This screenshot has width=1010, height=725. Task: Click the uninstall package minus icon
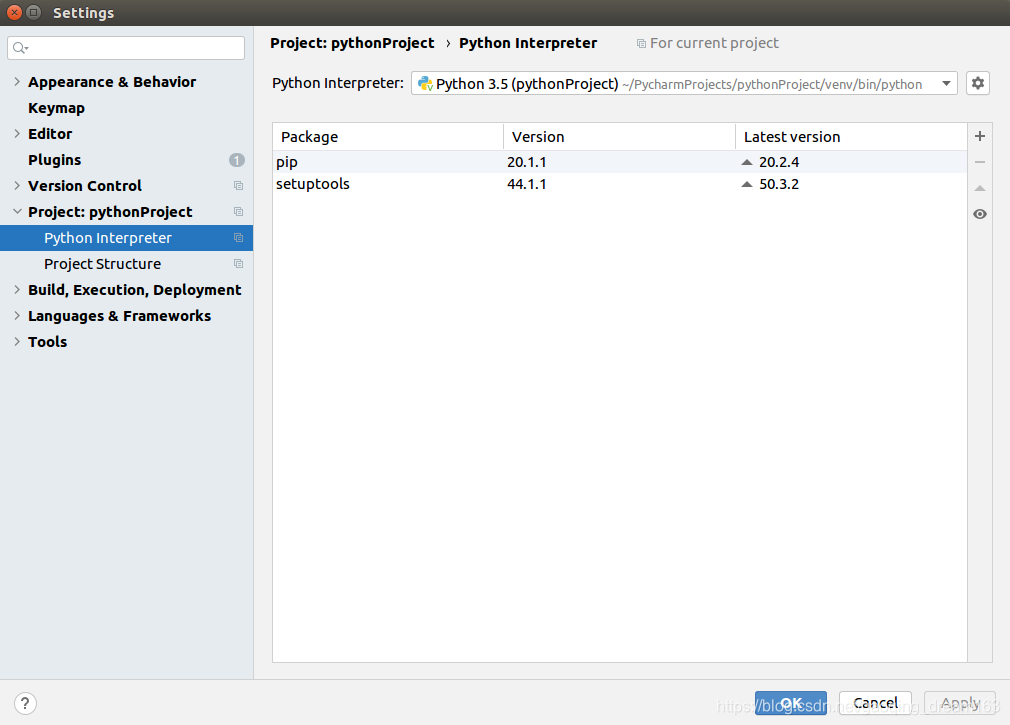click(x=980, y=162)
